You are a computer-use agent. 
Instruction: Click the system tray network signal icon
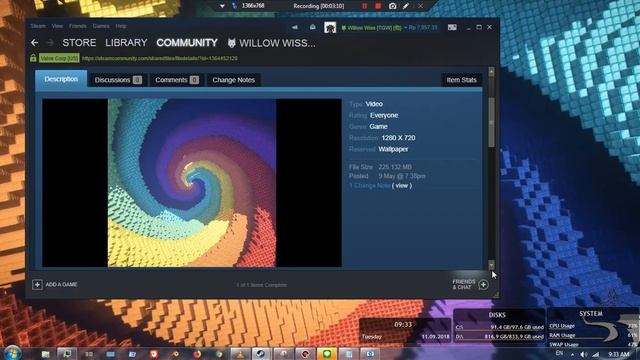coord(596,354)
